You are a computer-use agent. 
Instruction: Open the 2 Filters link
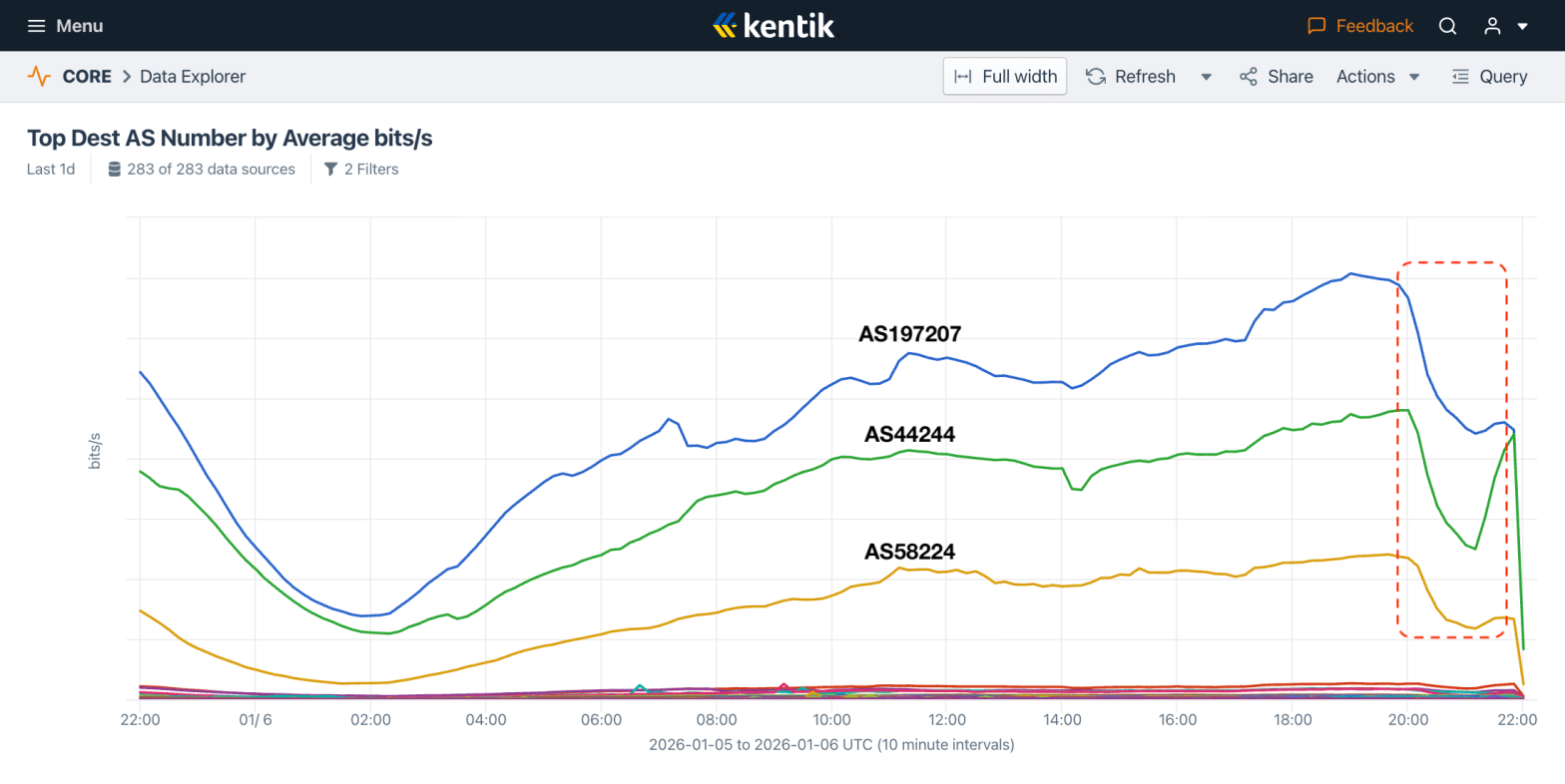click(371, 170)
